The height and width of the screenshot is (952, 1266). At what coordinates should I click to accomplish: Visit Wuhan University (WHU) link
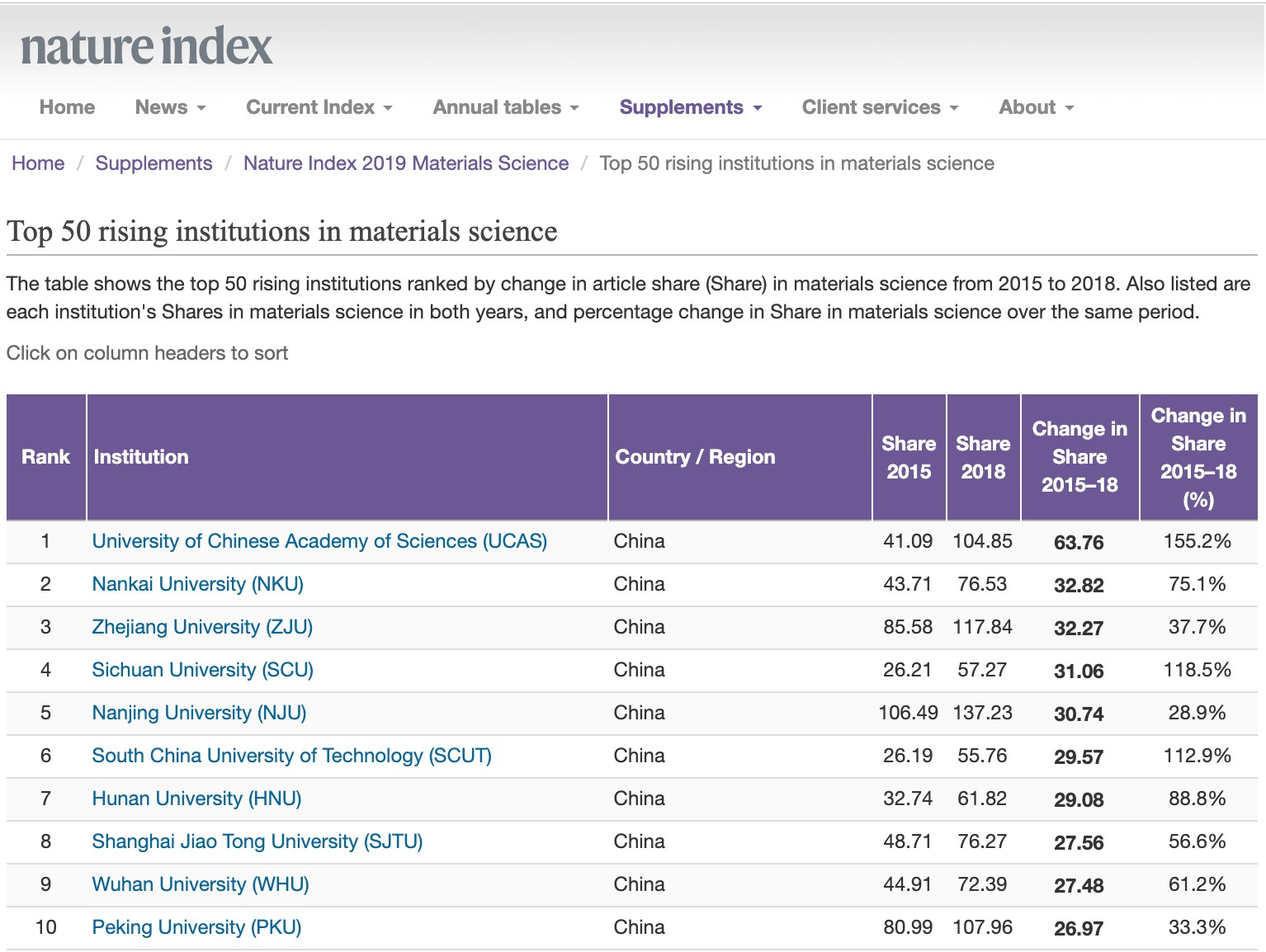click(201, 884)
